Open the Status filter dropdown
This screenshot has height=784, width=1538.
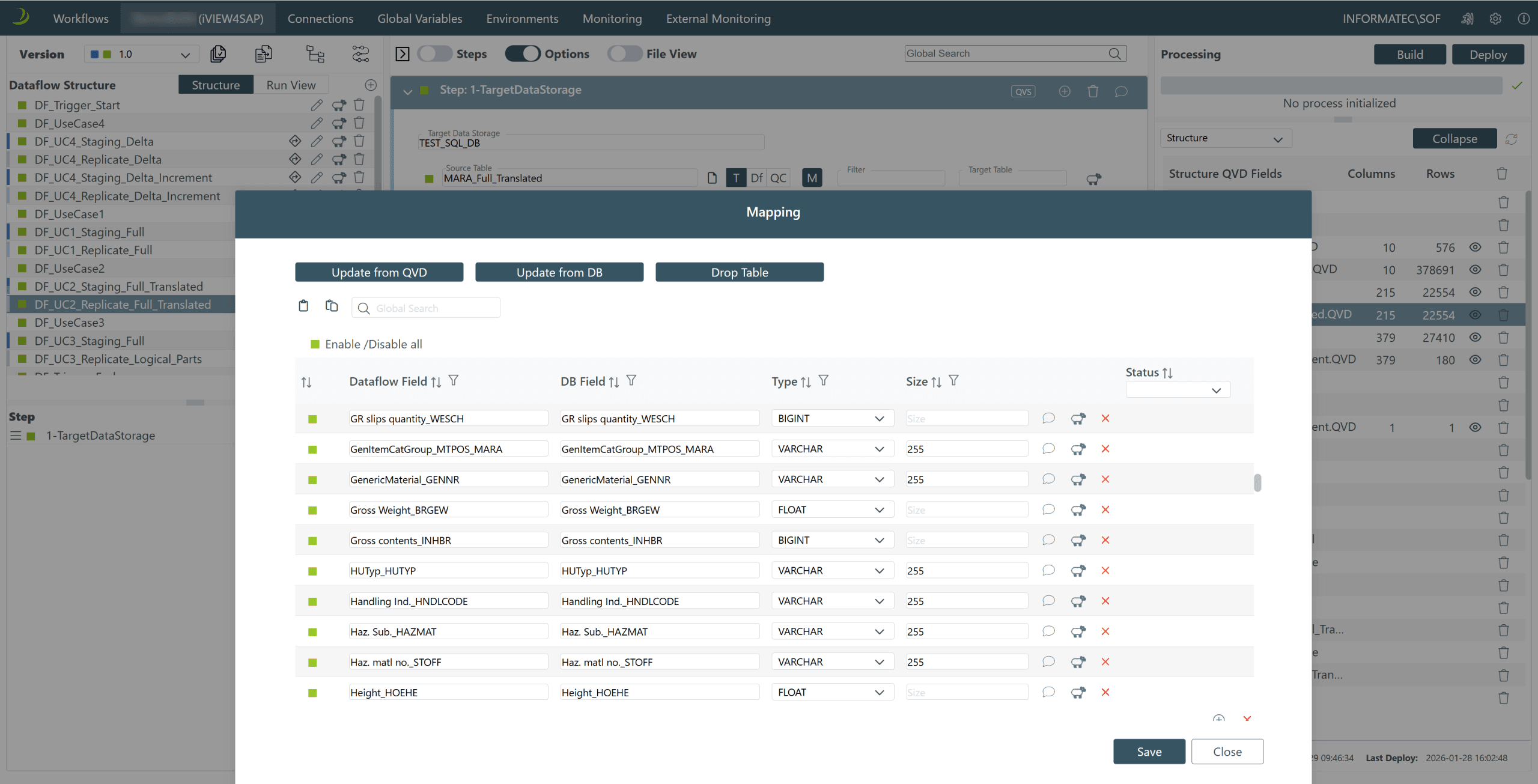[1177, 390]
